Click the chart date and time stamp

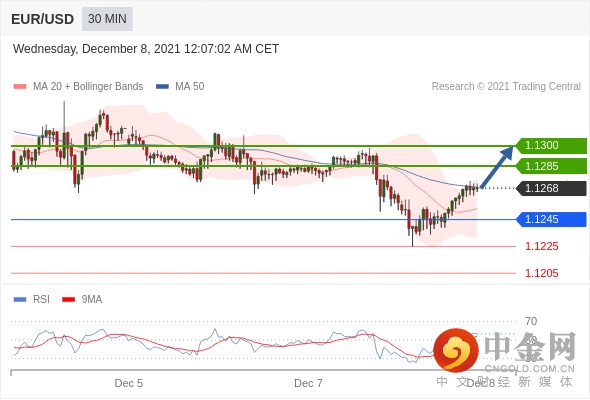[146, 49]
